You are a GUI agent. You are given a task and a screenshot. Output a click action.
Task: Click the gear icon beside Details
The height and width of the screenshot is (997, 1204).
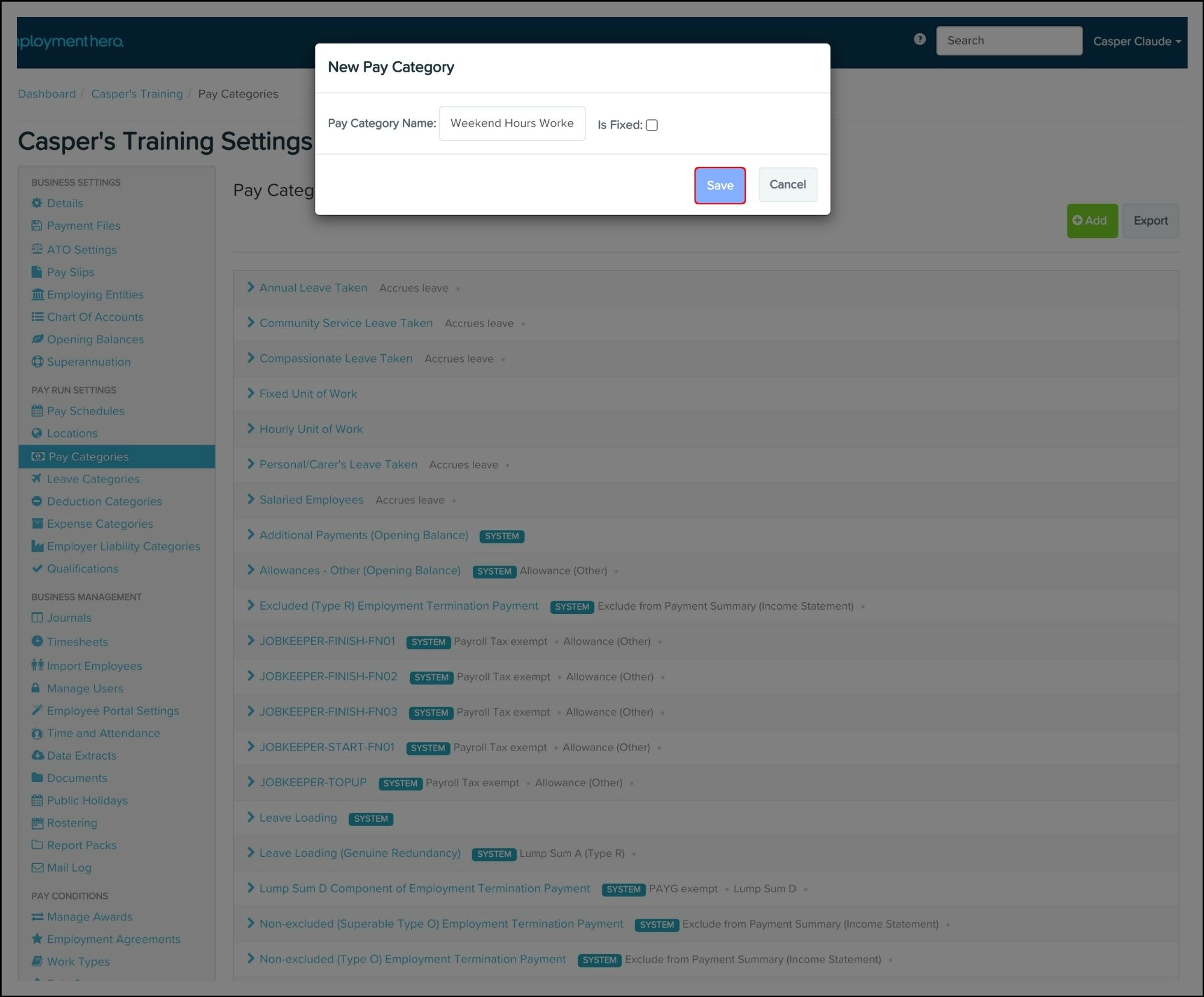click(37, 203)
